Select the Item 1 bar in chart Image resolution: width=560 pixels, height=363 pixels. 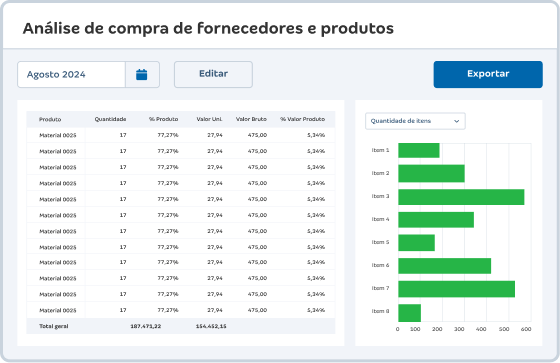point(419,150)
